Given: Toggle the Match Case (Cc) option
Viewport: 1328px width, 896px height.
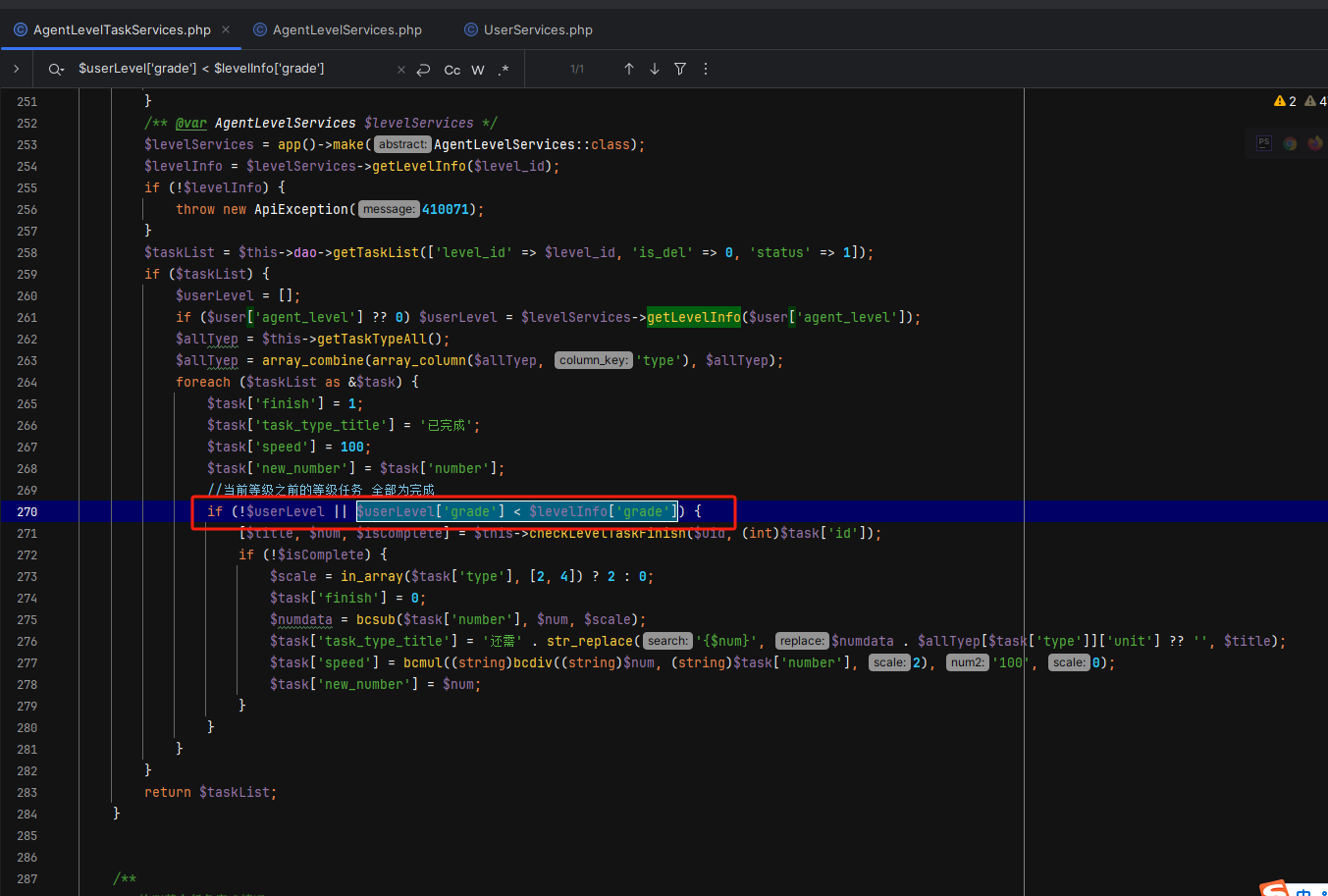Looking at the screenshot, I should (x=452, y=70).
